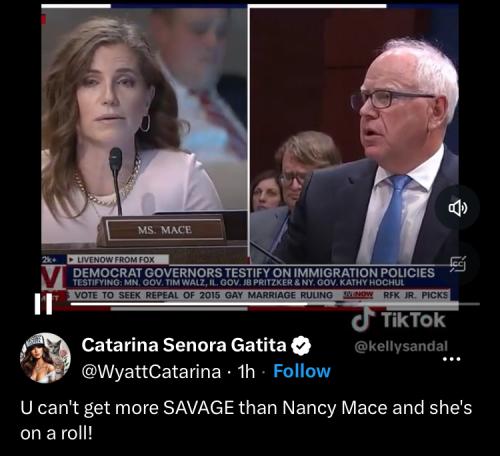The height and width of the screenshot is (456, 500).
Task: Mute the video with the speaker icon
Action: [x=458, y=208]
